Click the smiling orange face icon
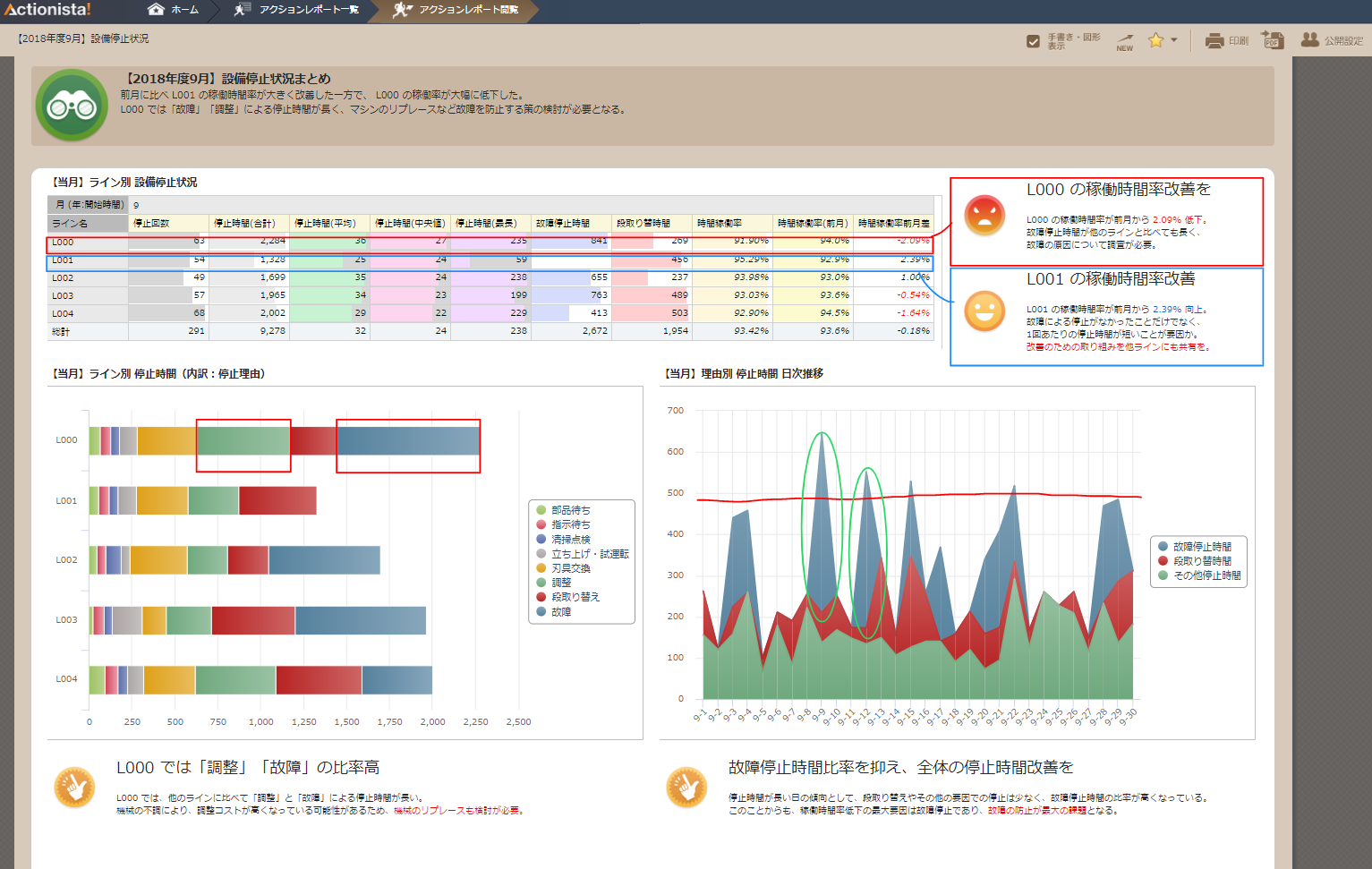The width and height of the screenshot is (1372, 869). (984, 311)
